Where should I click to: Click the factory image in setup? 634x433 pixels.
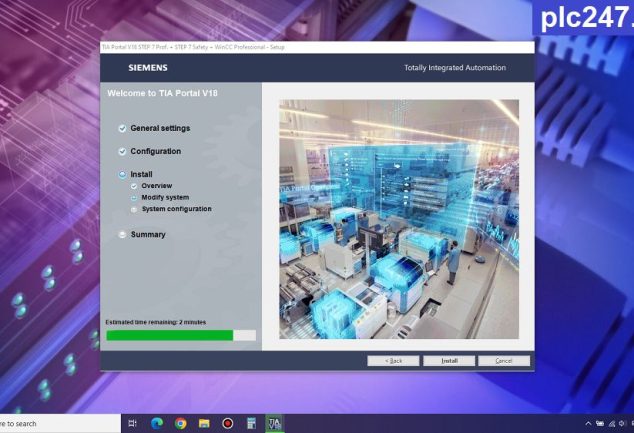click(x=399, y=219)
